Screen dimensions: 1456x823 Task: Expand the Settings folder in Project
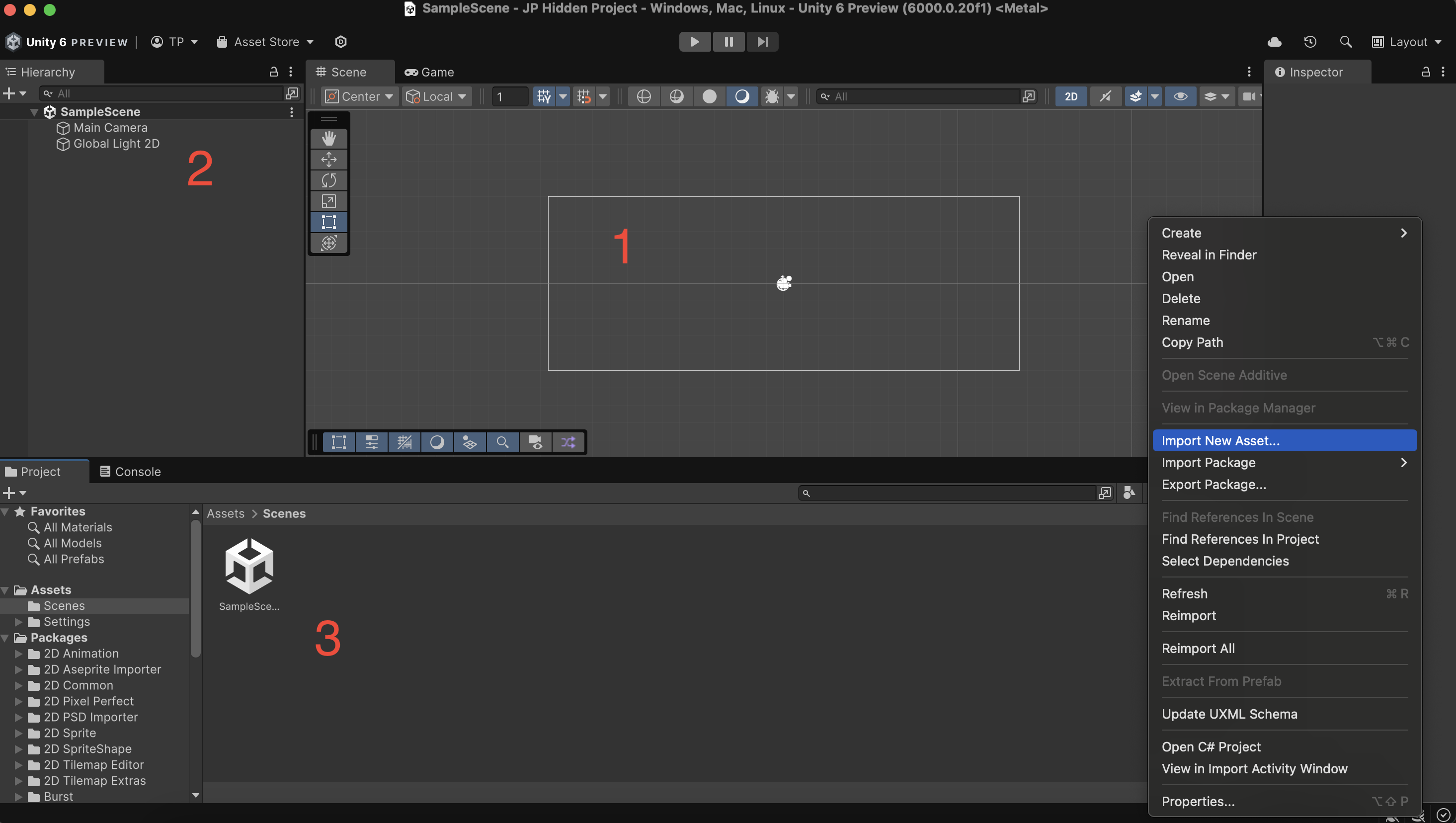point(18,622)
